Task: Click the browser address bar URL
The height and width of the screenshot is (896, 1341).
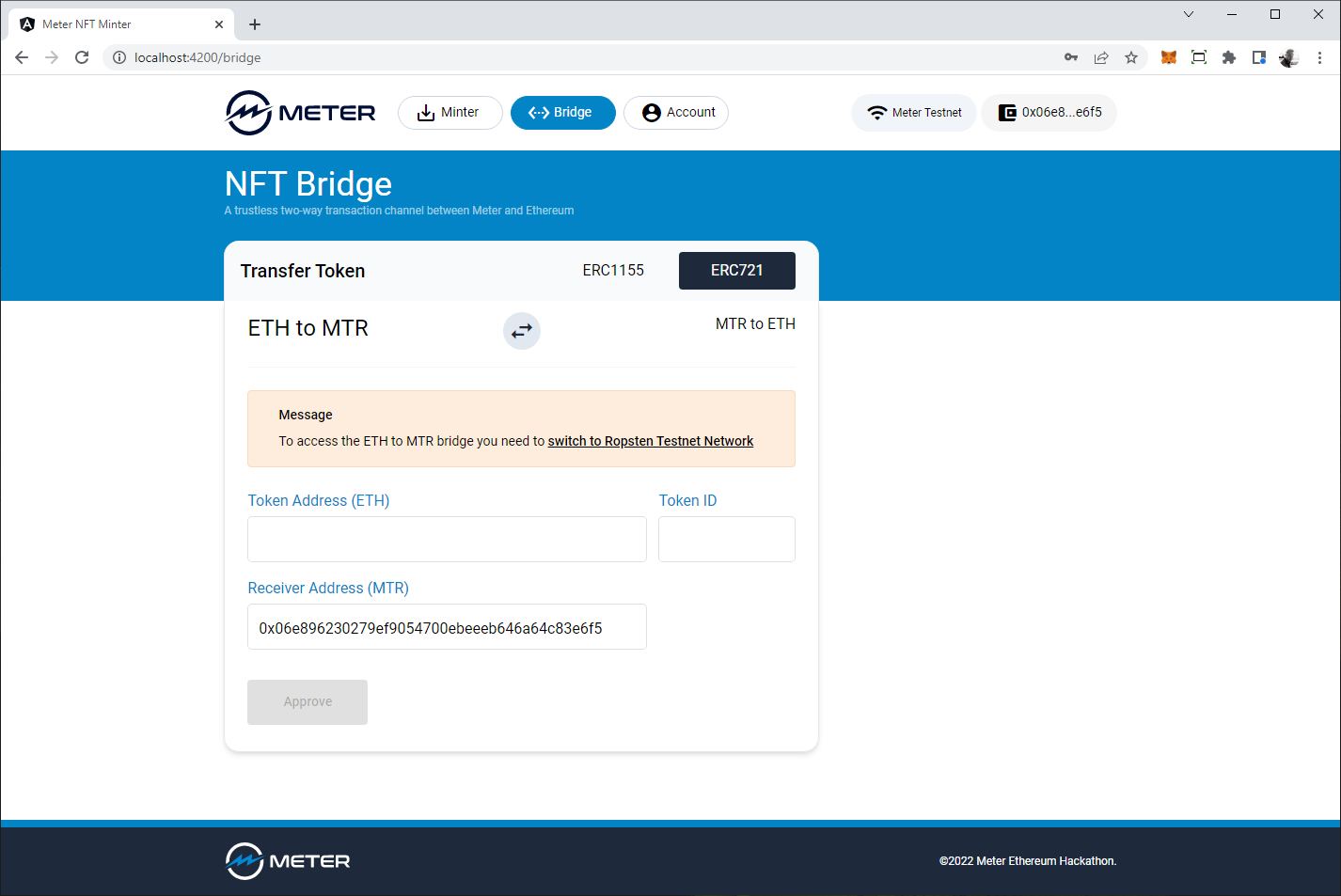Action: click(x=197, y=57)
